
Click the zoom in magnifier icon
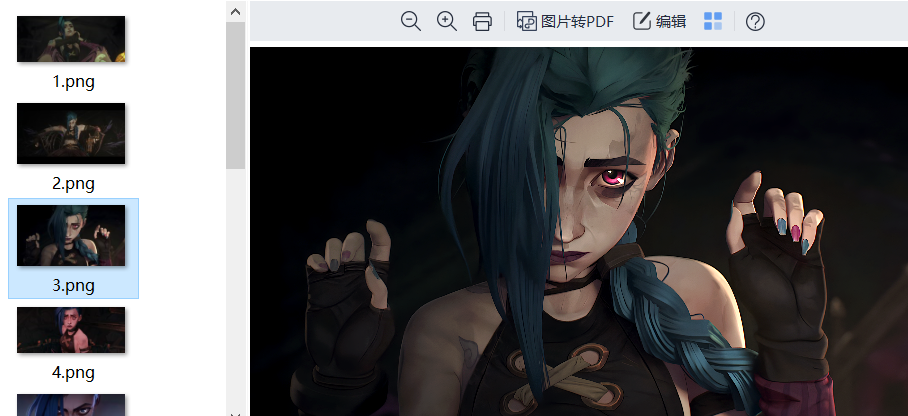447,21
